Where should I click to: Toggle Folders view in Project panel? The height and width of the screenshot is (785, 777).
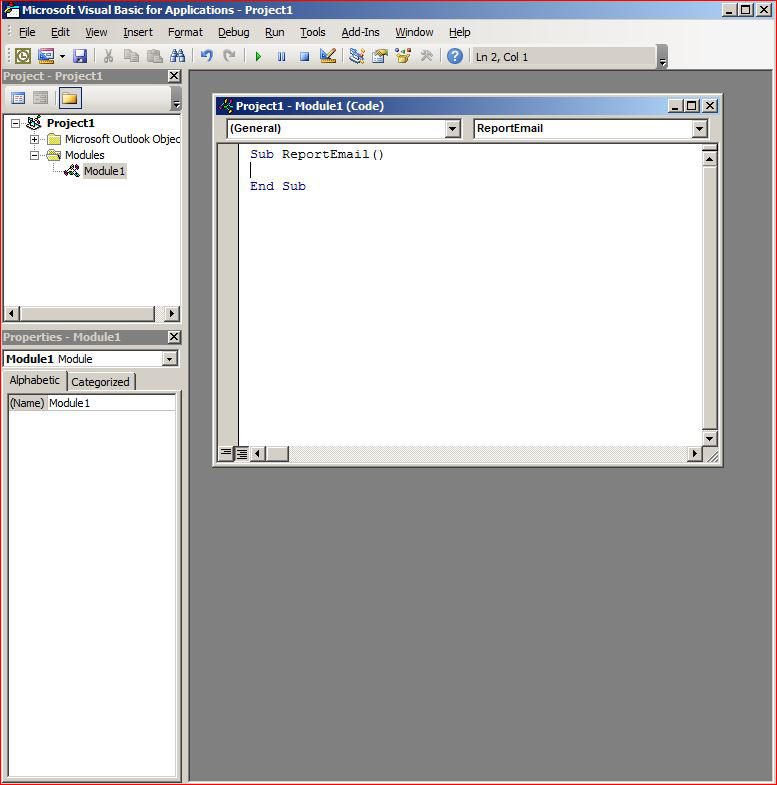(x=70, y=98)
